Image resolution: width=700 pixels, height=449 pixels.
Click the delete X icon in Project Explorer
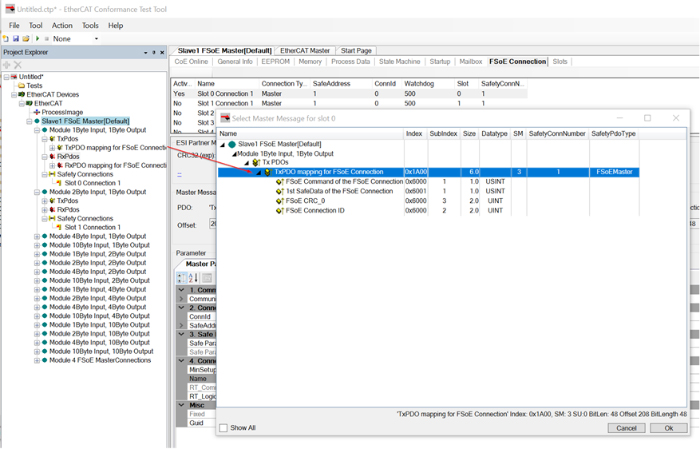click(x=18, y=65)
